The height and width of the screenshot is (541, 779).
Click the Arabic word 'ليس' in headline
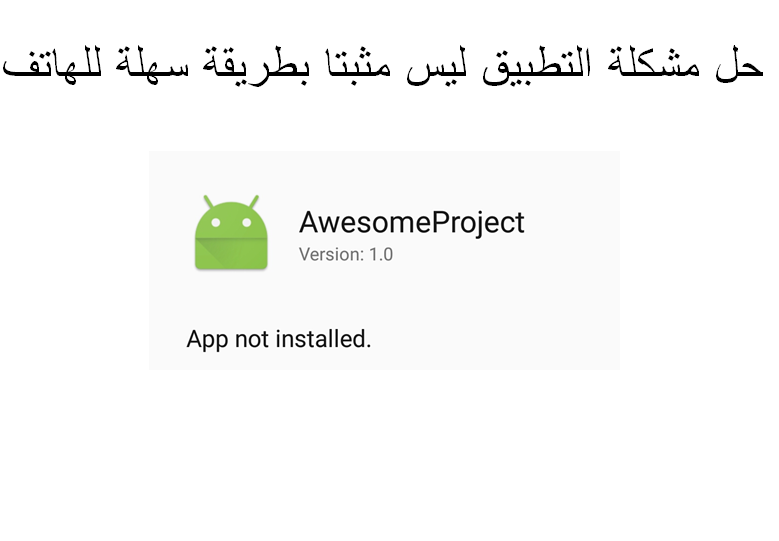[437, 67]
